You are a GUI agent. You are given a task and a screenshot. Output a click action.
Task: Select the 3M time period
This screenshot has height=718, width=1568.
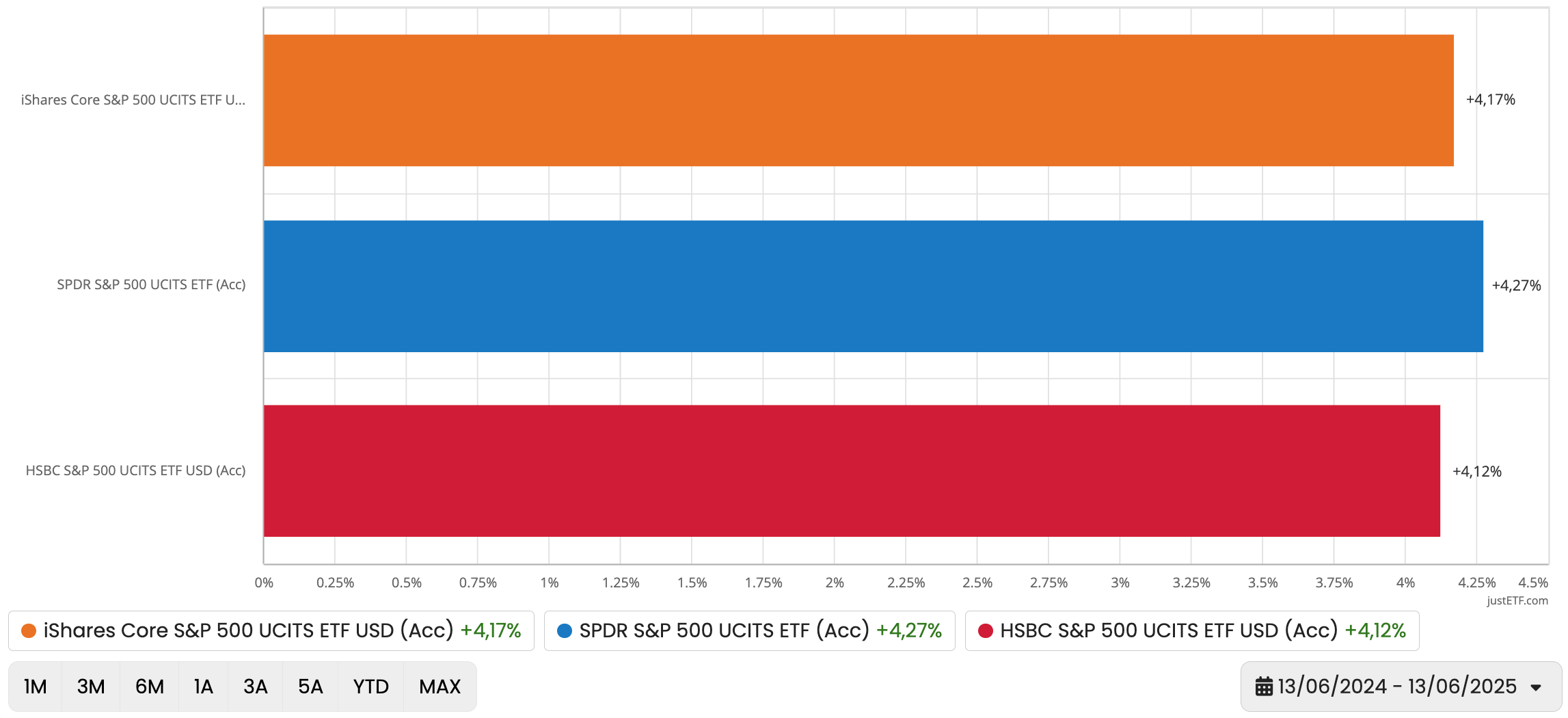click(x=91, y=686)
